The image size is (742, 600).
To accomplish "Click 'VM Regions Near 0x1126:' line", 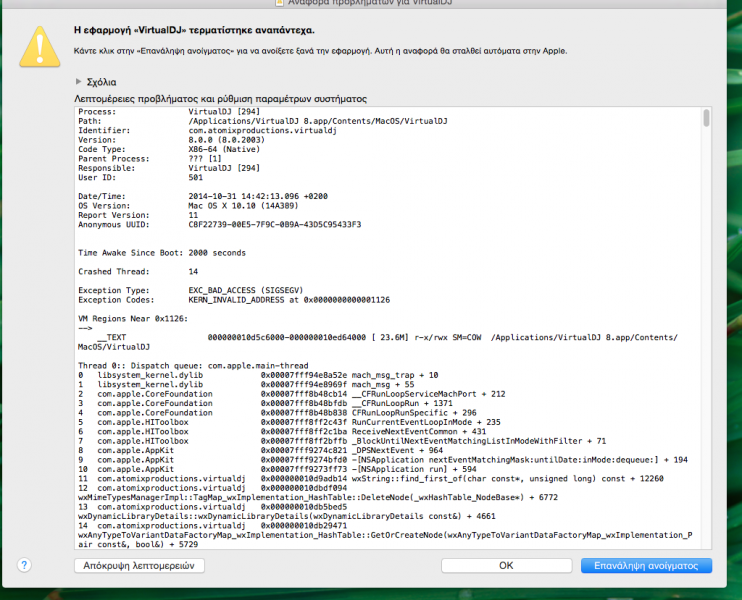I will pos(133,318).
